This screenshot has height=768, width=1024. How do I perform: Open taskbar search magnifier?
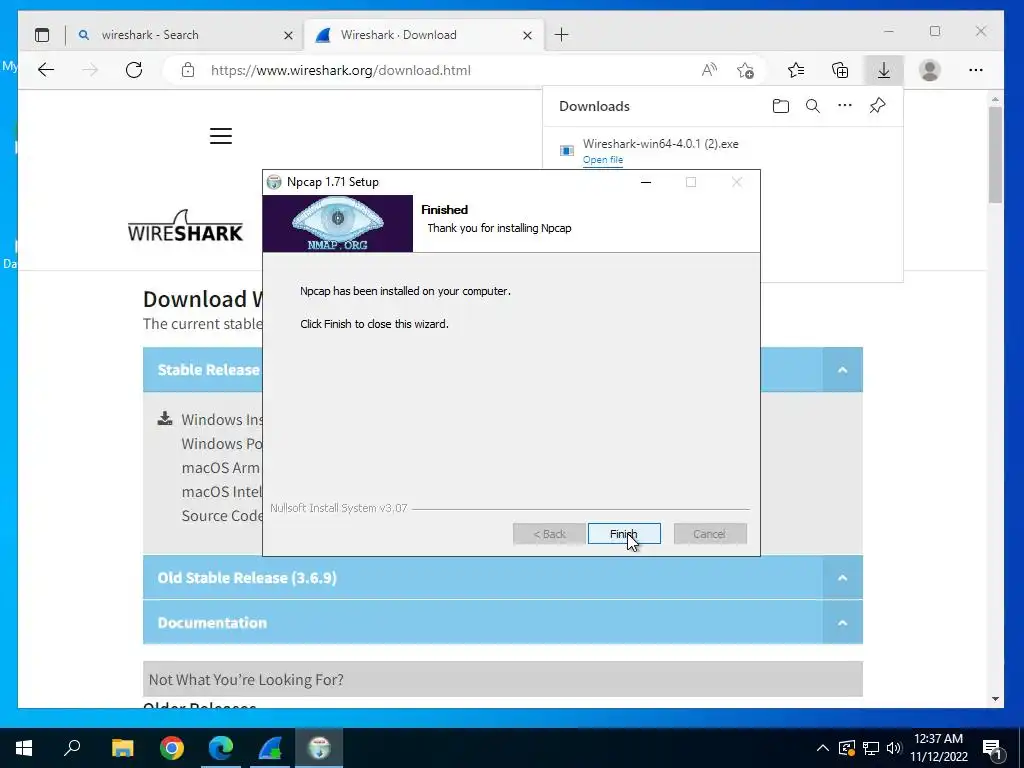[x=72, y=748]
